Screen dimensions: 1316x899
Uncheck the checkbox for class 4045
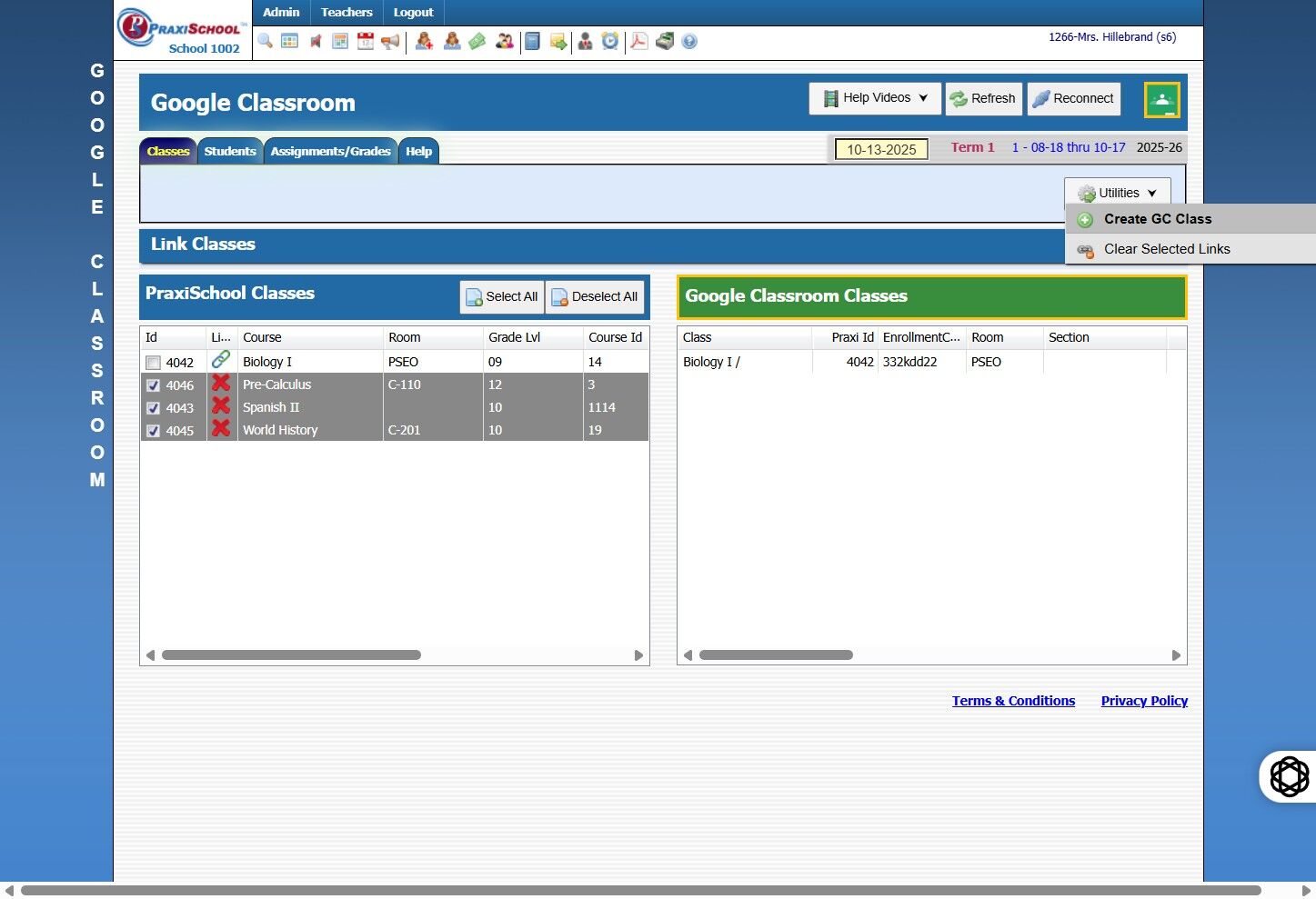coord(153,431)
